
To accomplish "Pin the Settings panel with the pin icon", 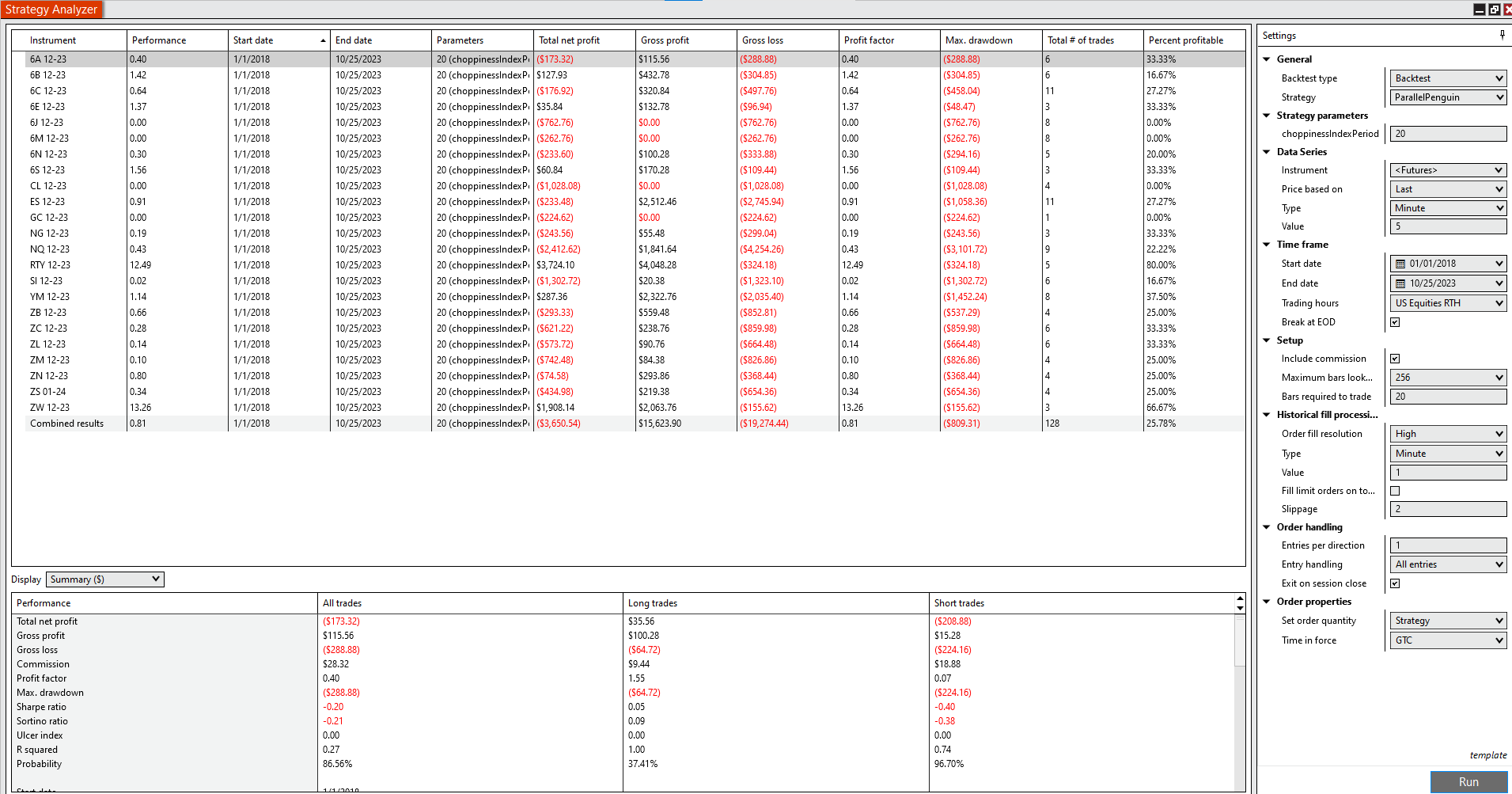I will 1502,35.
